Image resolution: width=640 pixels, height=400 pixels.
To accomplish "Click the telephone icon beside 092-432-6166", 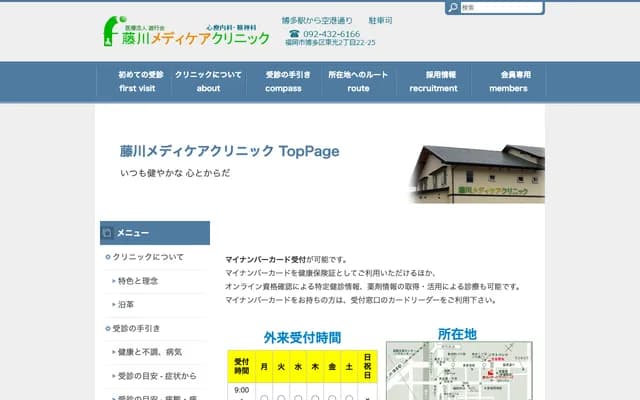I will click(294, 33).
